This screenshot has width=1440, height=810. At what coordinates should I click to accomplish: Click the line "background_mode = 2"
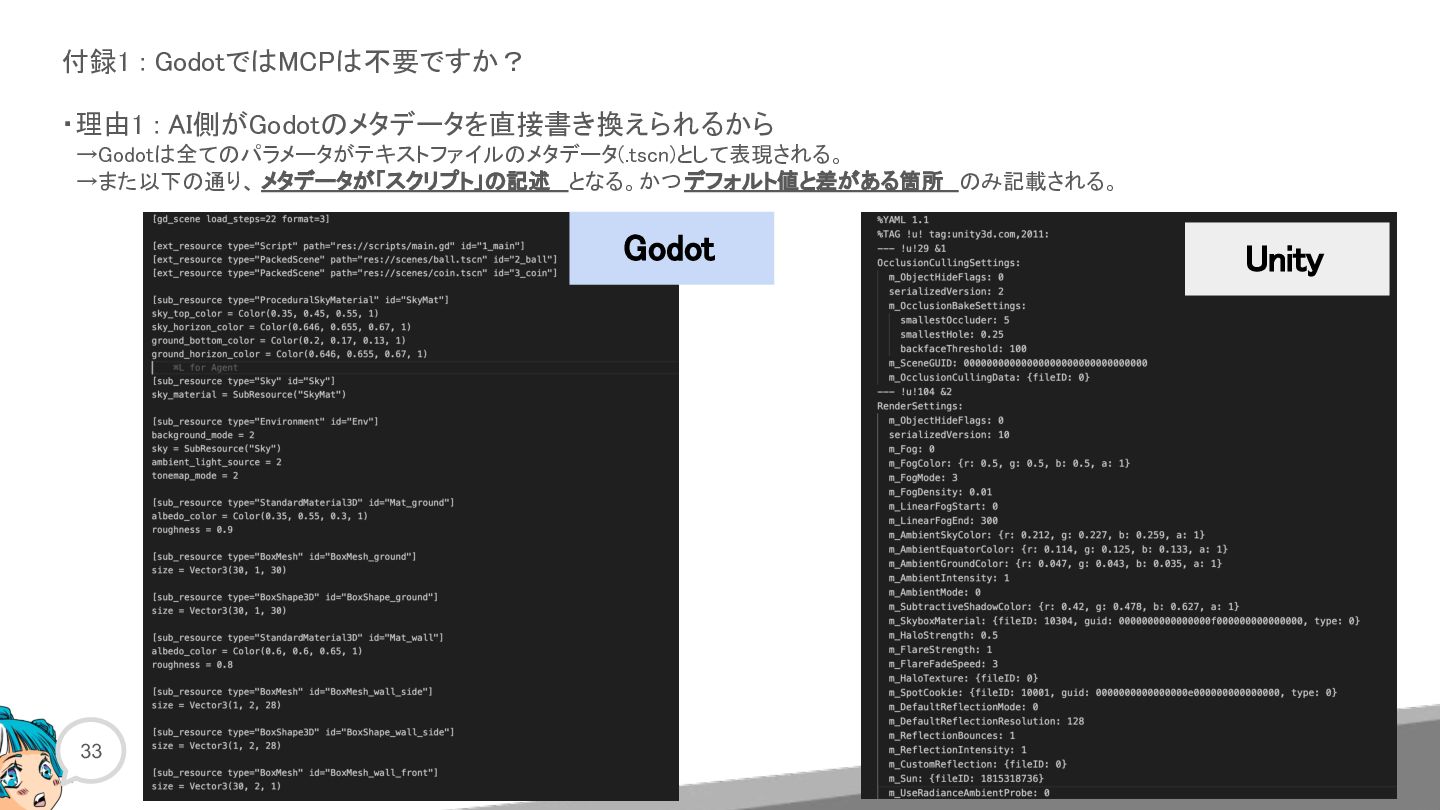pyautogui.click(x=203, y=435)
